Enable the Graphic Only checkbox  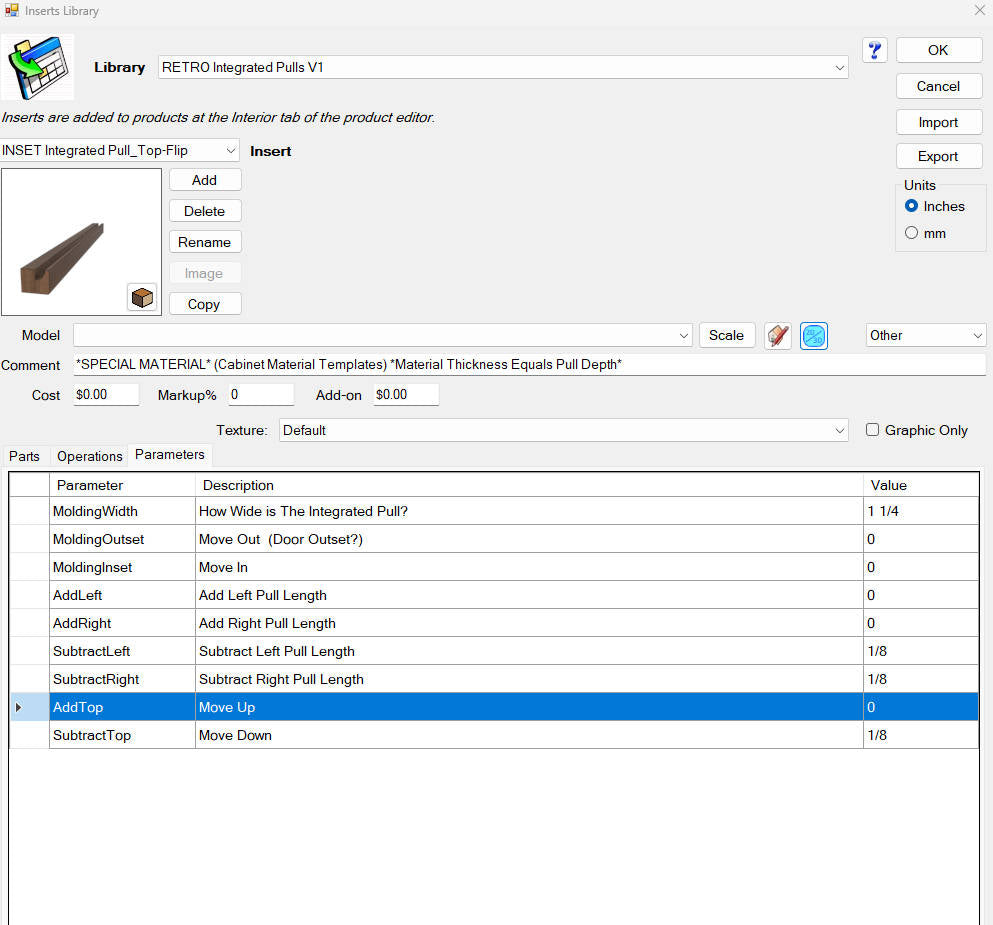coord(872,430)
